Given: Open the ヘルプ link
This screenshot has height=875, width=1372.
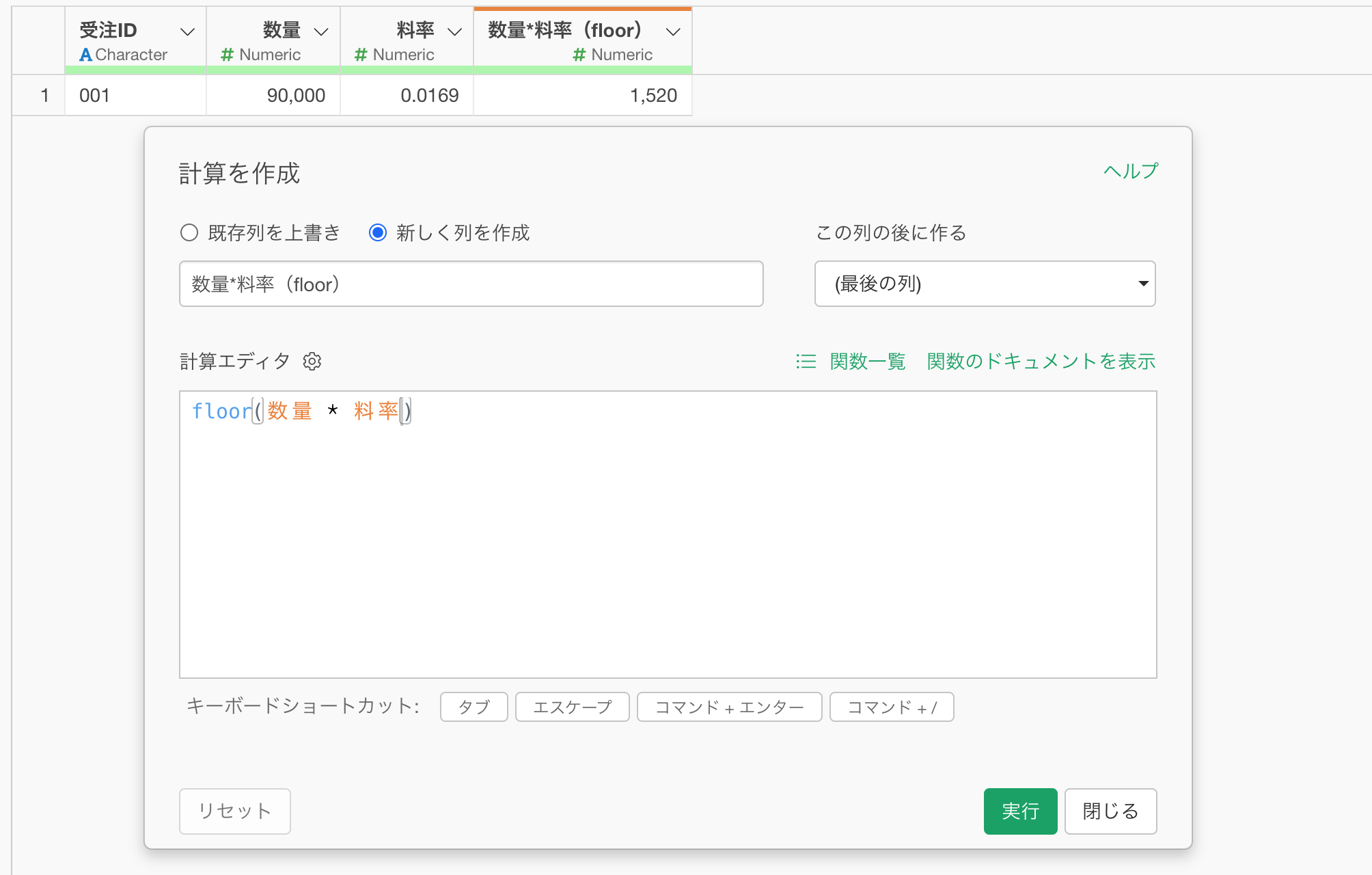Looking at the screenshot, I should tap(1131, 171).
